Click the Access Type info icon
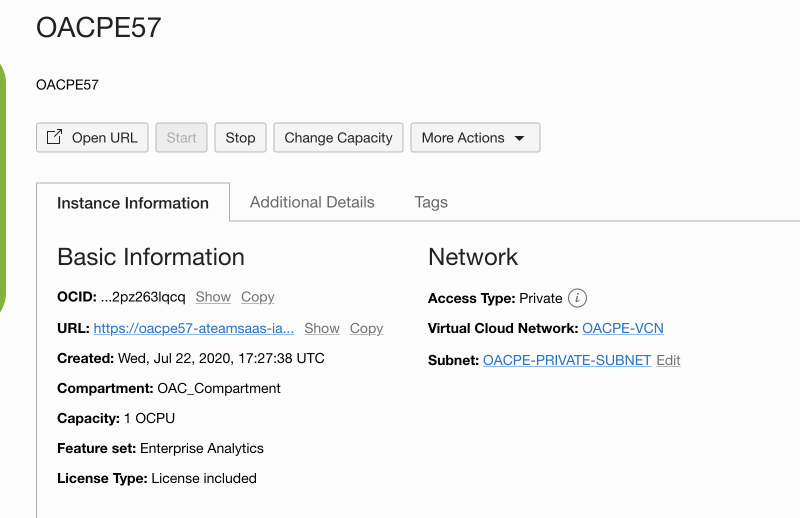Viewport: 800px width, 518px height. pos(577,298)
